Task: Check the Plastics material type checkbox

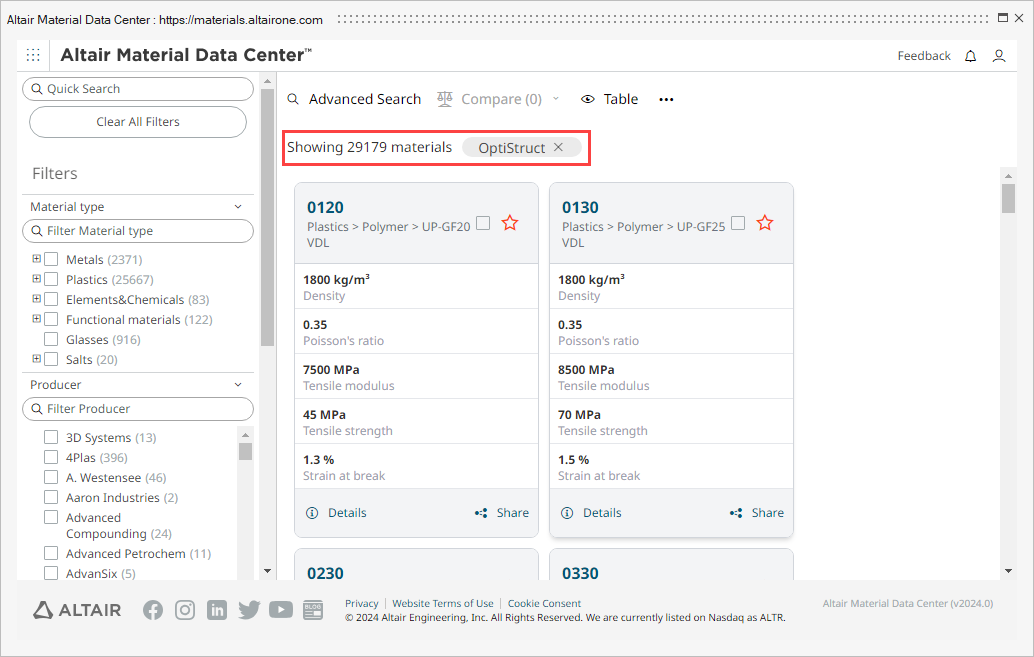Action: pos(51,279)
